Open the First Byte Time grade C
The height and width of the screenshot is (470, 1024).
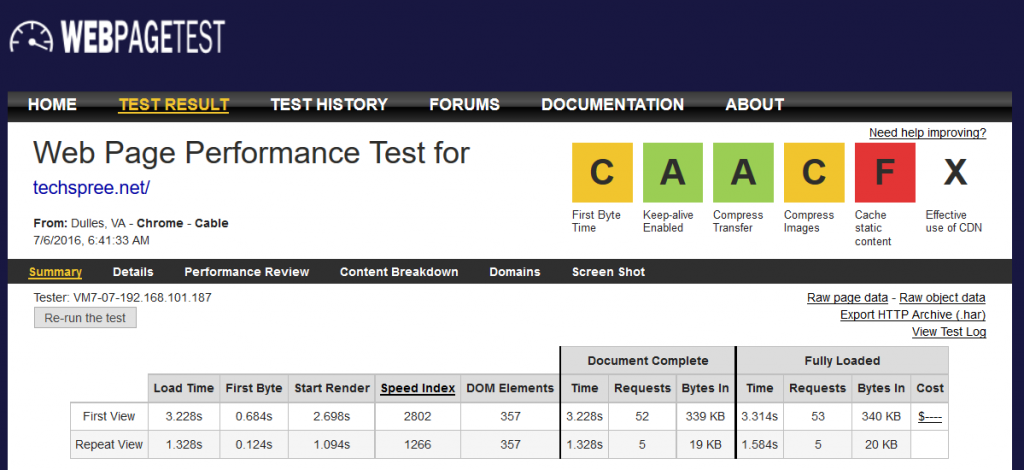[x=602, y=172]
